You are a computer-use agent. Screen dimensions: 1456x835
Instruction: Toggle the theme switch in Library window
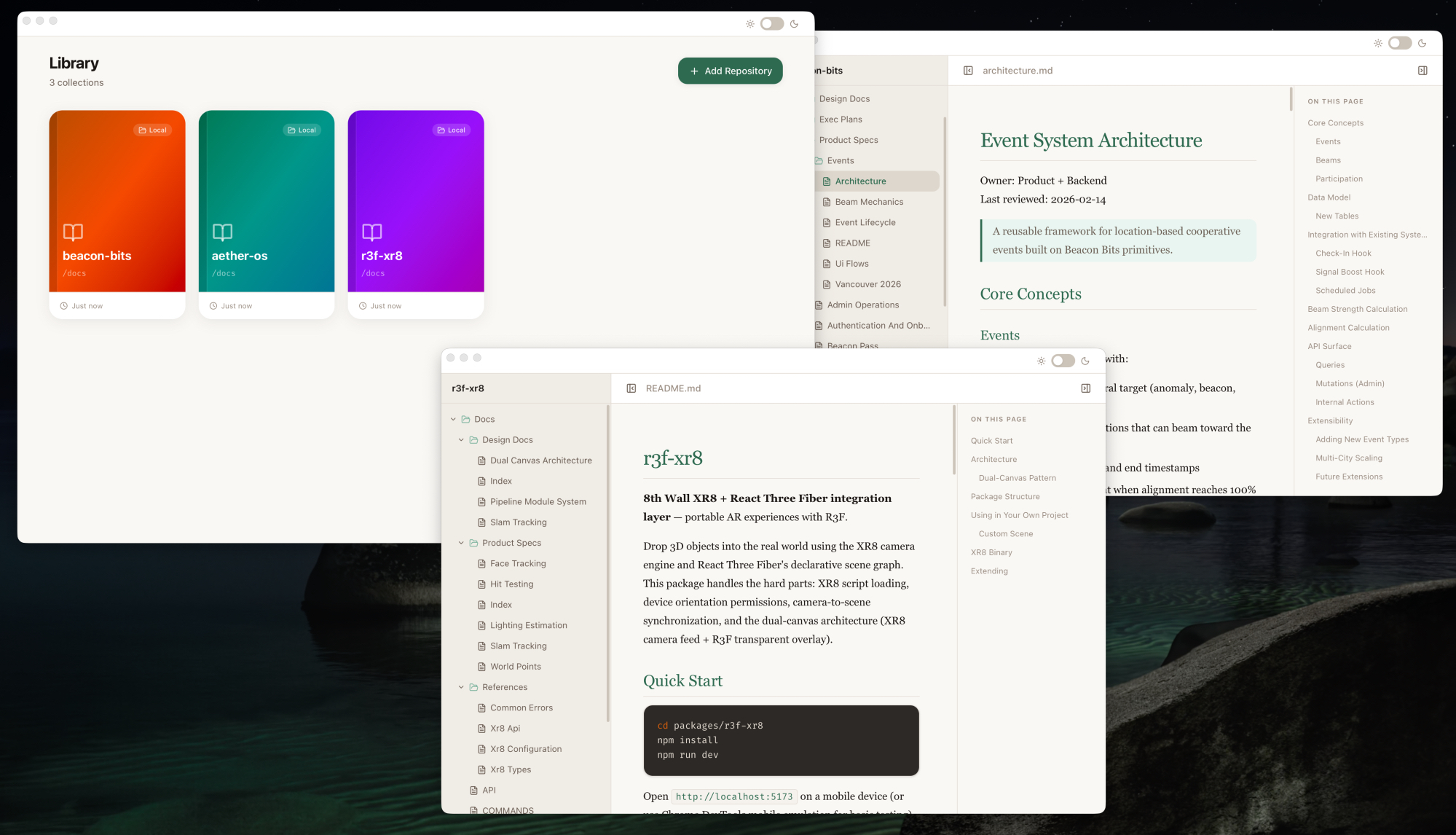(x=771, y=24)
